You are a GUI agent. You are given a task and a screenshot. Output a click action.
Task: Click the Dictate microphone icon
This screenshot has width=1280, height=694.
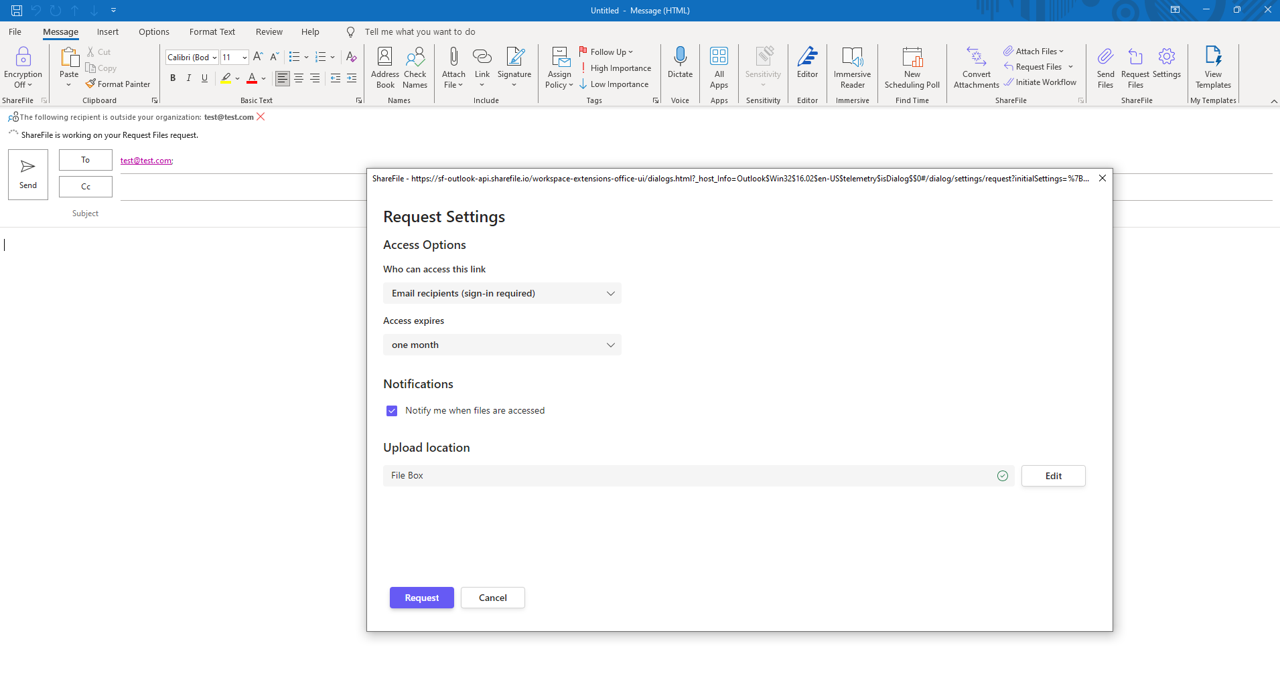(x=680, y=62)
